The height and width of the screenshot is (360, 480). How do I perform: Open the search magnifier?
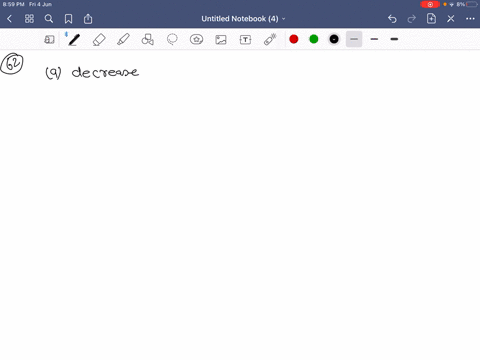tap(49, 19)
